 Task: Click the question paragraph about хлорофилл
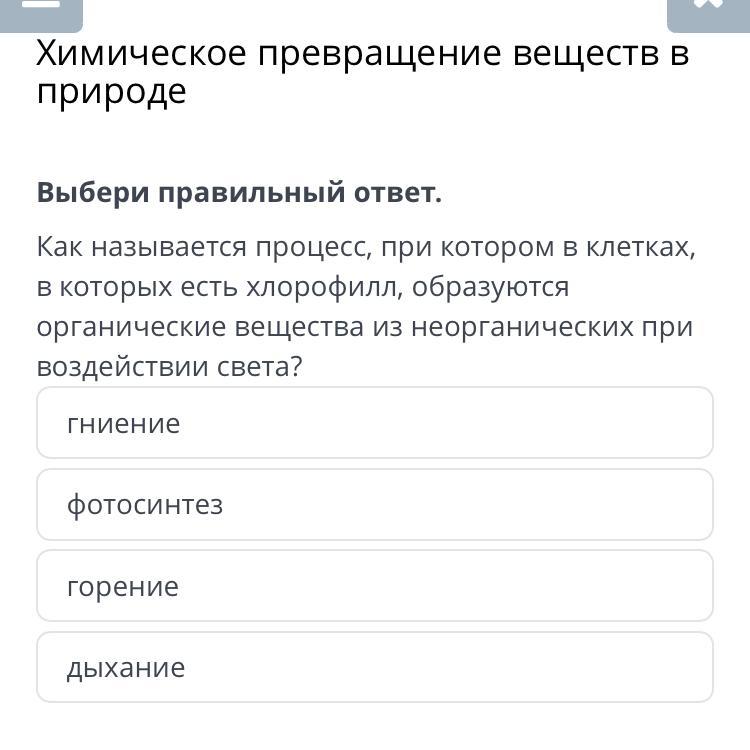pos(365,307)
